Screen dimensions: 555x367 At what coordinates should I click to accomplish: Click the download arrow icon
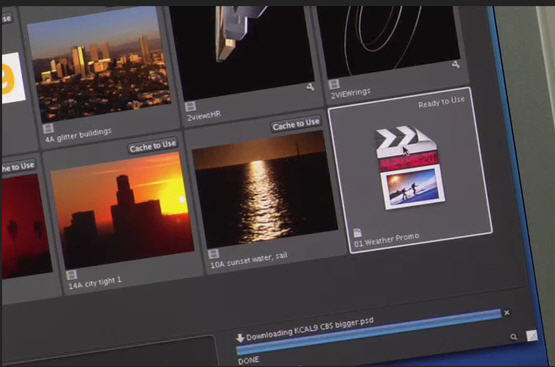240,338
